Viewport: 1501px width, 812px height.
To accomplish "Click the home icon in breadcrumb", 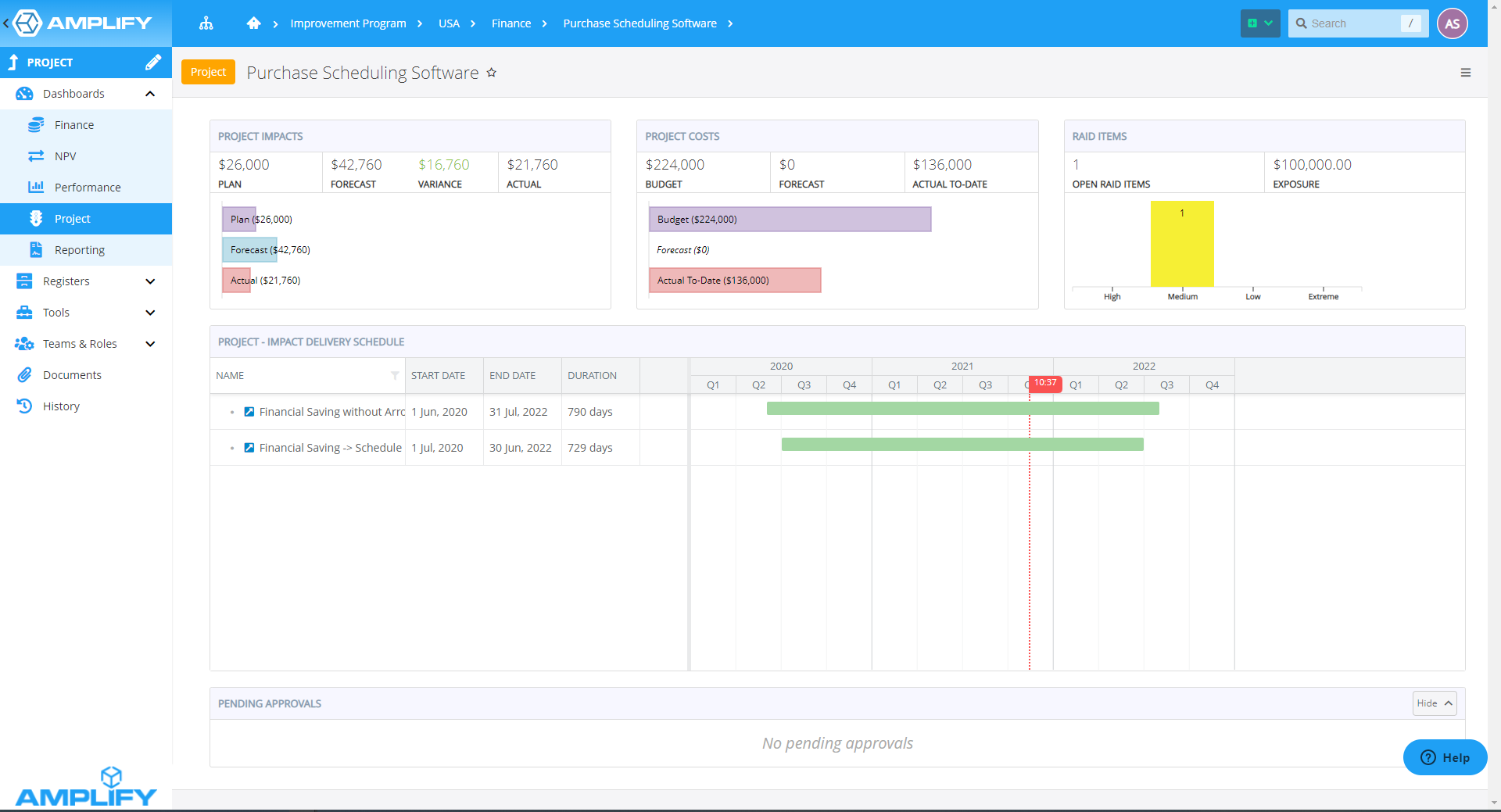I will [x=253, y=23].
